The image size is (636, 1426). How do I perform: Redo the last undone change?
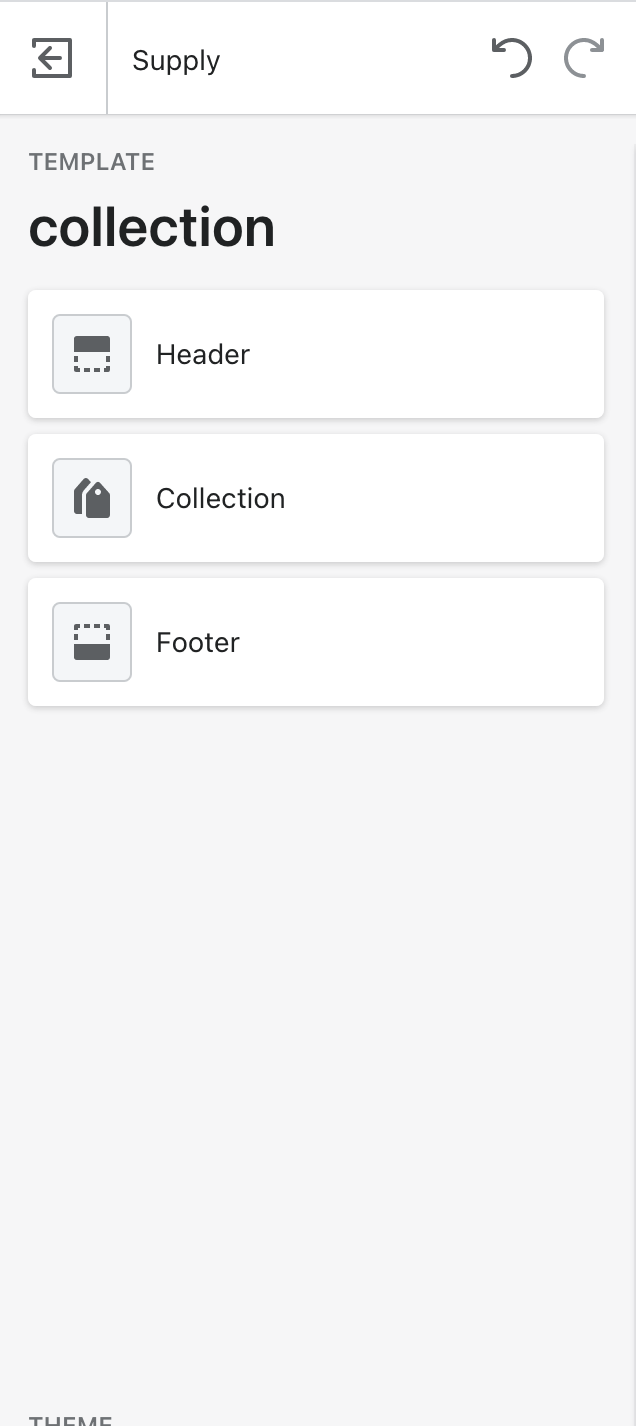[x=584, y=58]
